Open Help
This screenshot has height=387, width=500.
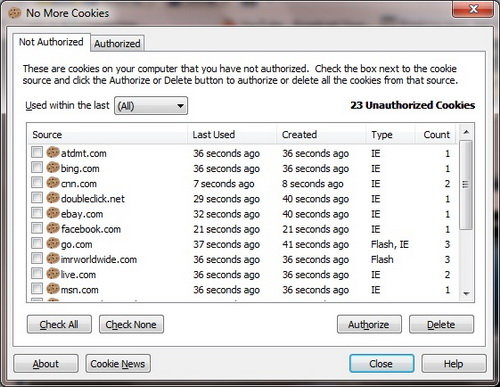[454, 364]
